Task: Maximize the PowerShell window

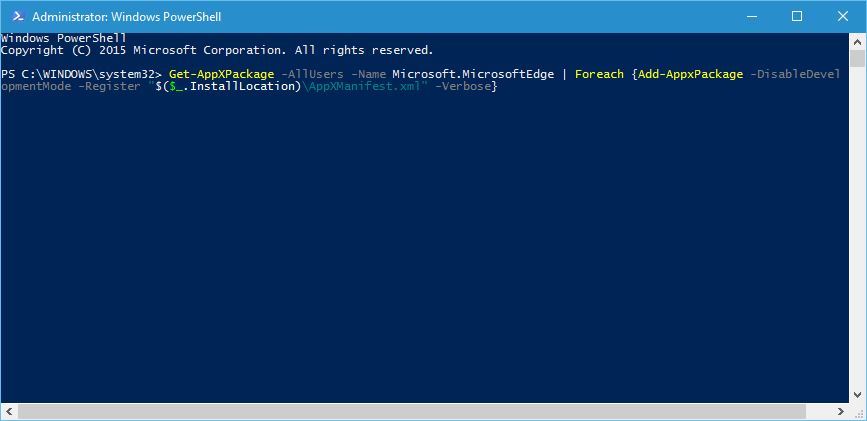Action: point(797,17)
